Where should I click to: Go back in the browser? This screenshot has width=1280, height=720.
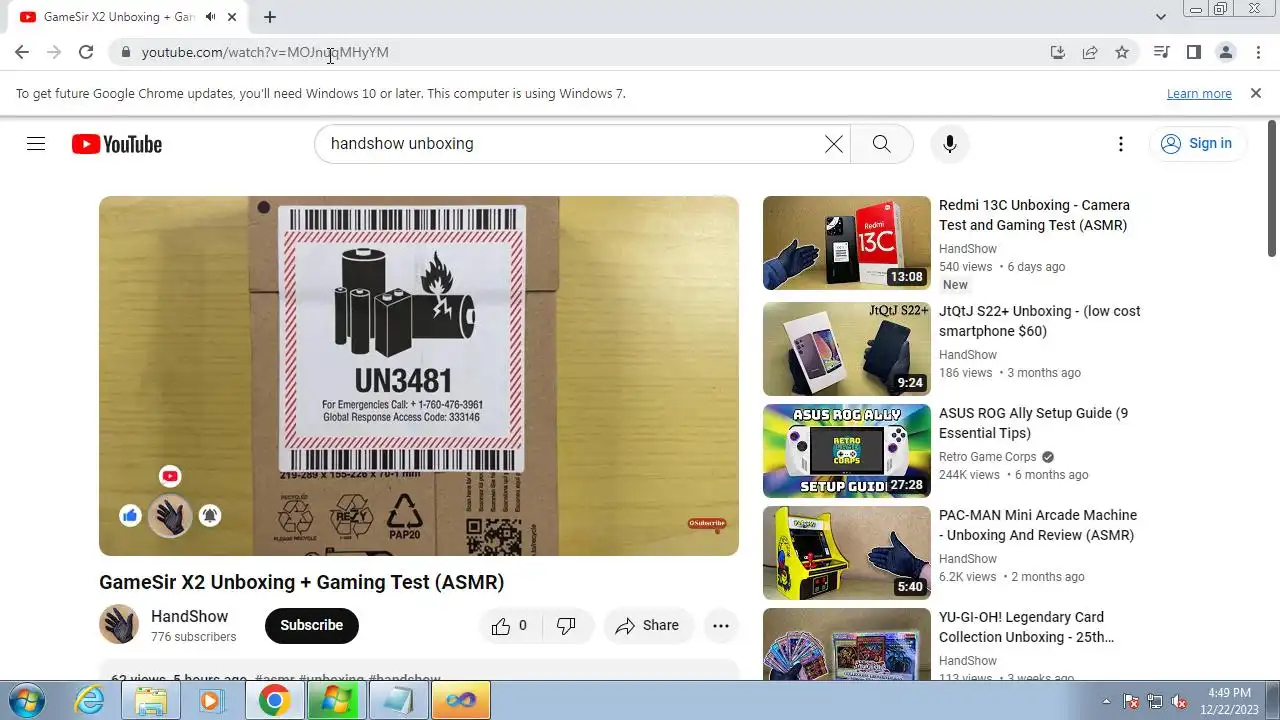(x=22, y=52)
